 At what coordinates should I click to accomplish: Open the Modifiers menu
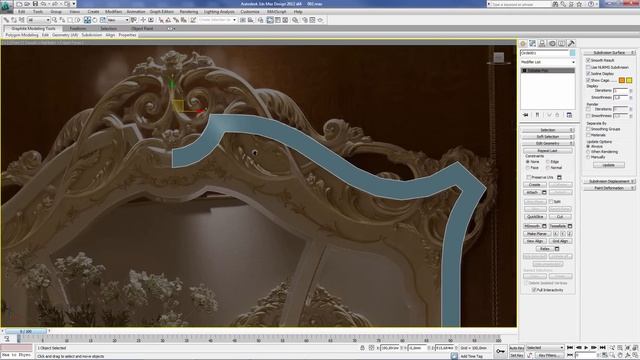coord(113,12)
